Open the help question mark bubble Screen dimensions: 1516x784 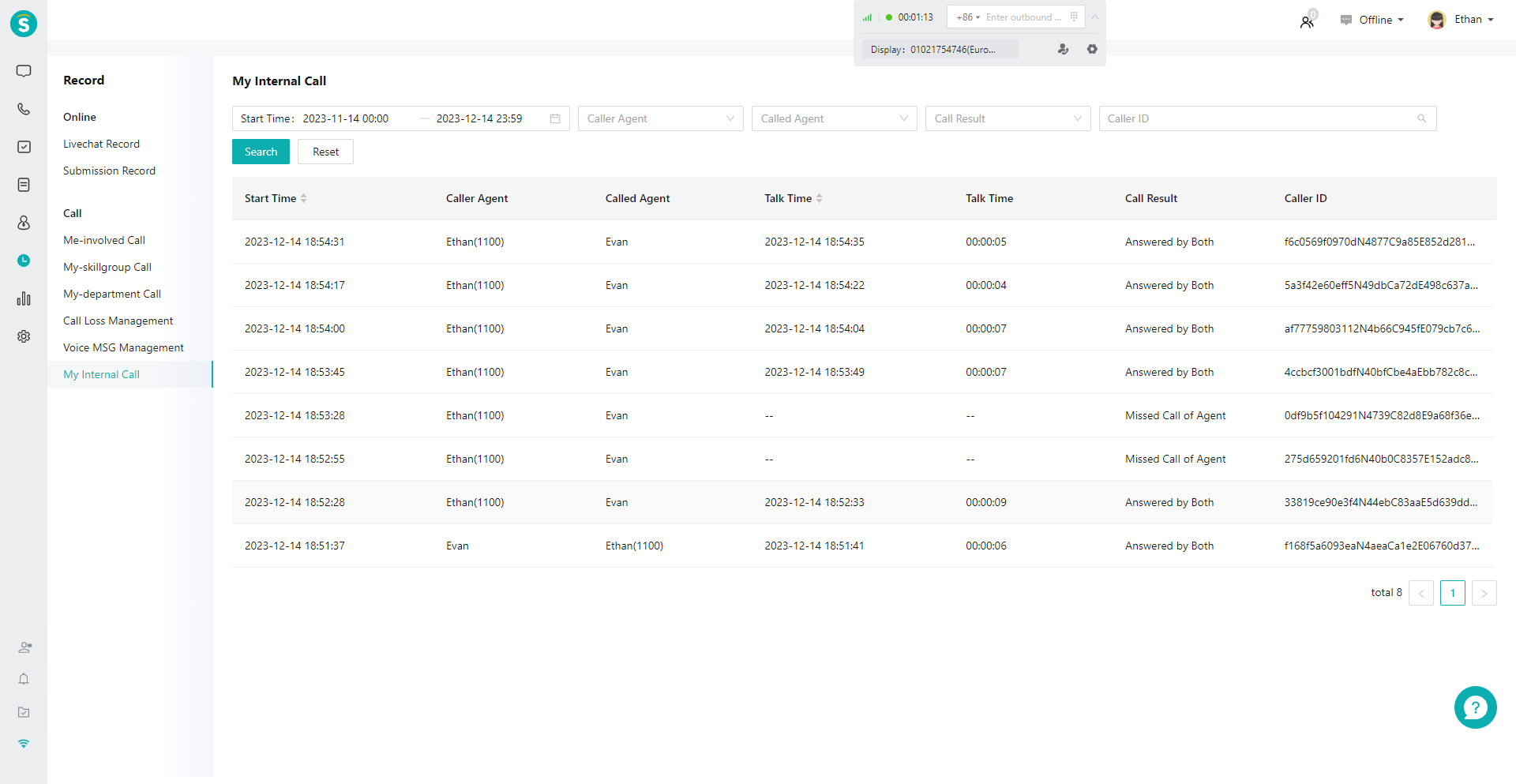(1475, 707)
